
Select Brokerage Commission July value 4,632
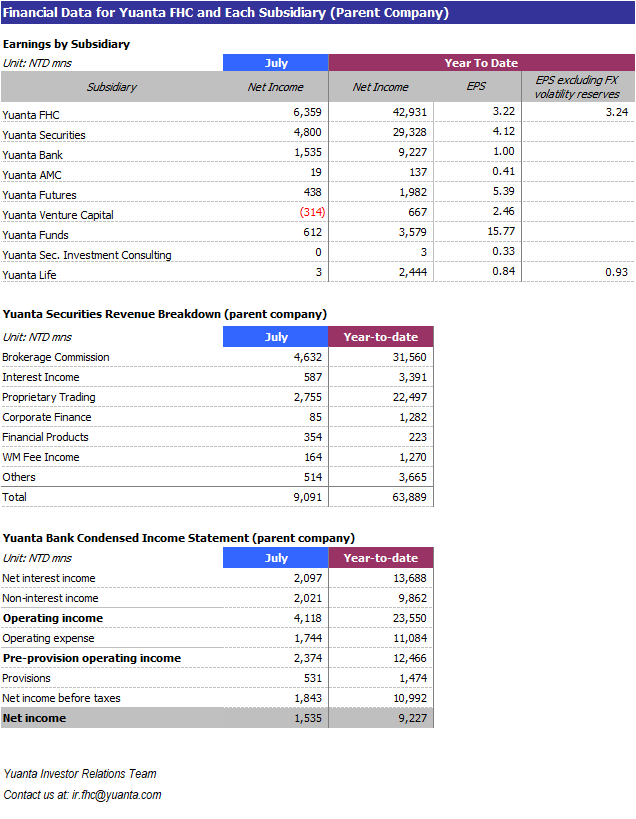tap(308, 357)
